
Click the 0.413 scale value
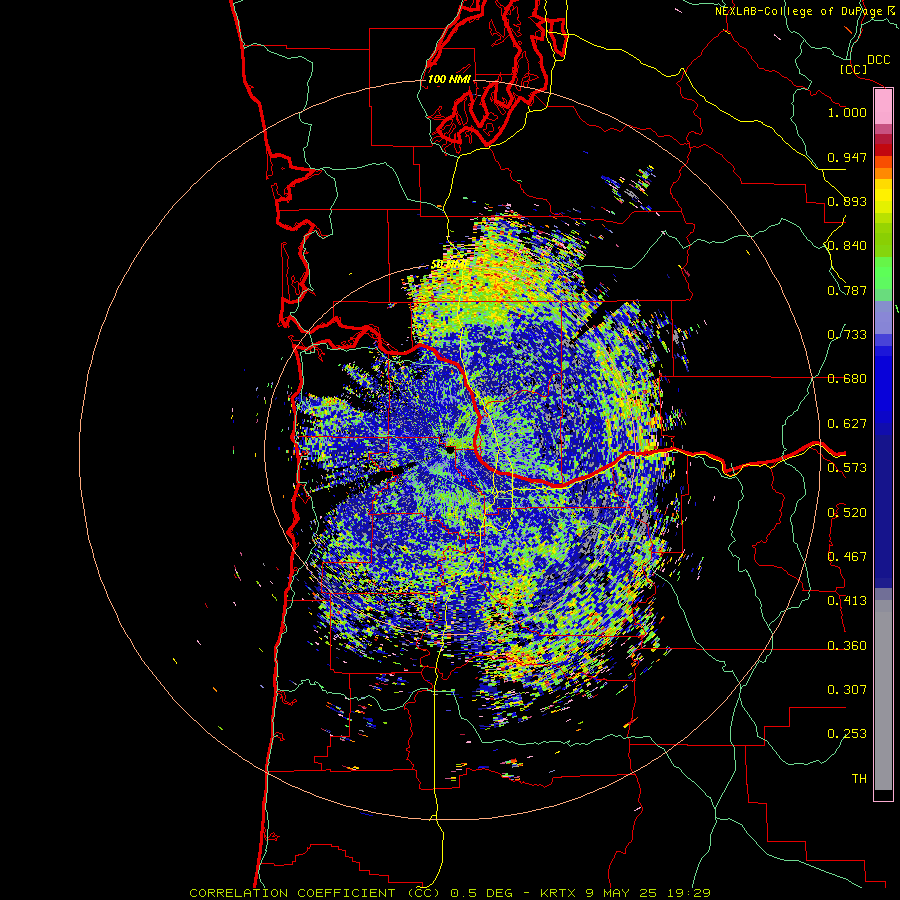click(x=847, y=601)
